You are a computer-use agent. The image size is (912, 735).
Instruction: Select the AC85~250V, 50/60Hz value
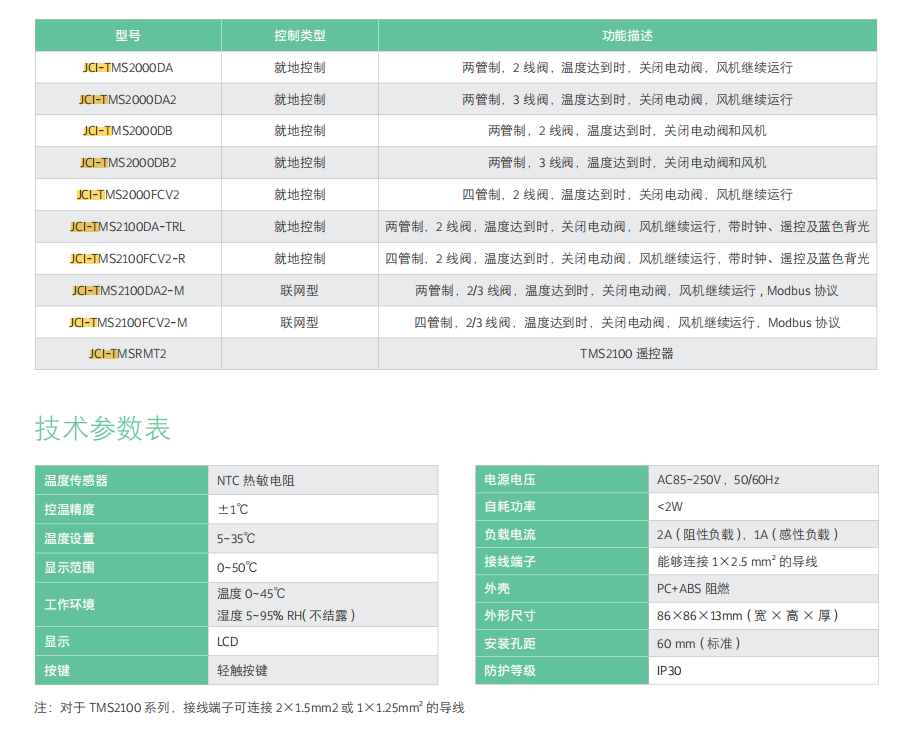point(718,479)
